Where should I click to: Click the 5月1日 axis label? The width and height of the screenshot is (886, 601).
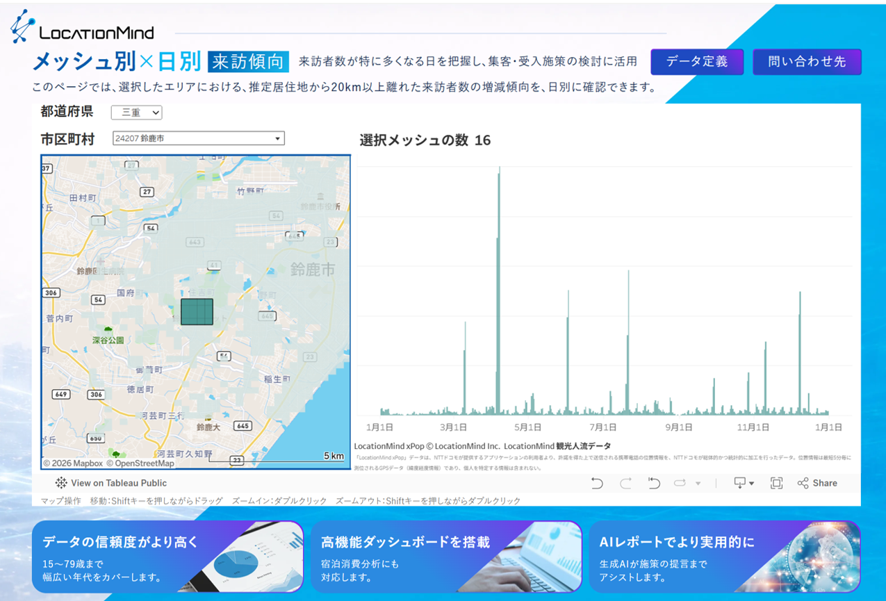pyautogui.click(x=527, y=427)
